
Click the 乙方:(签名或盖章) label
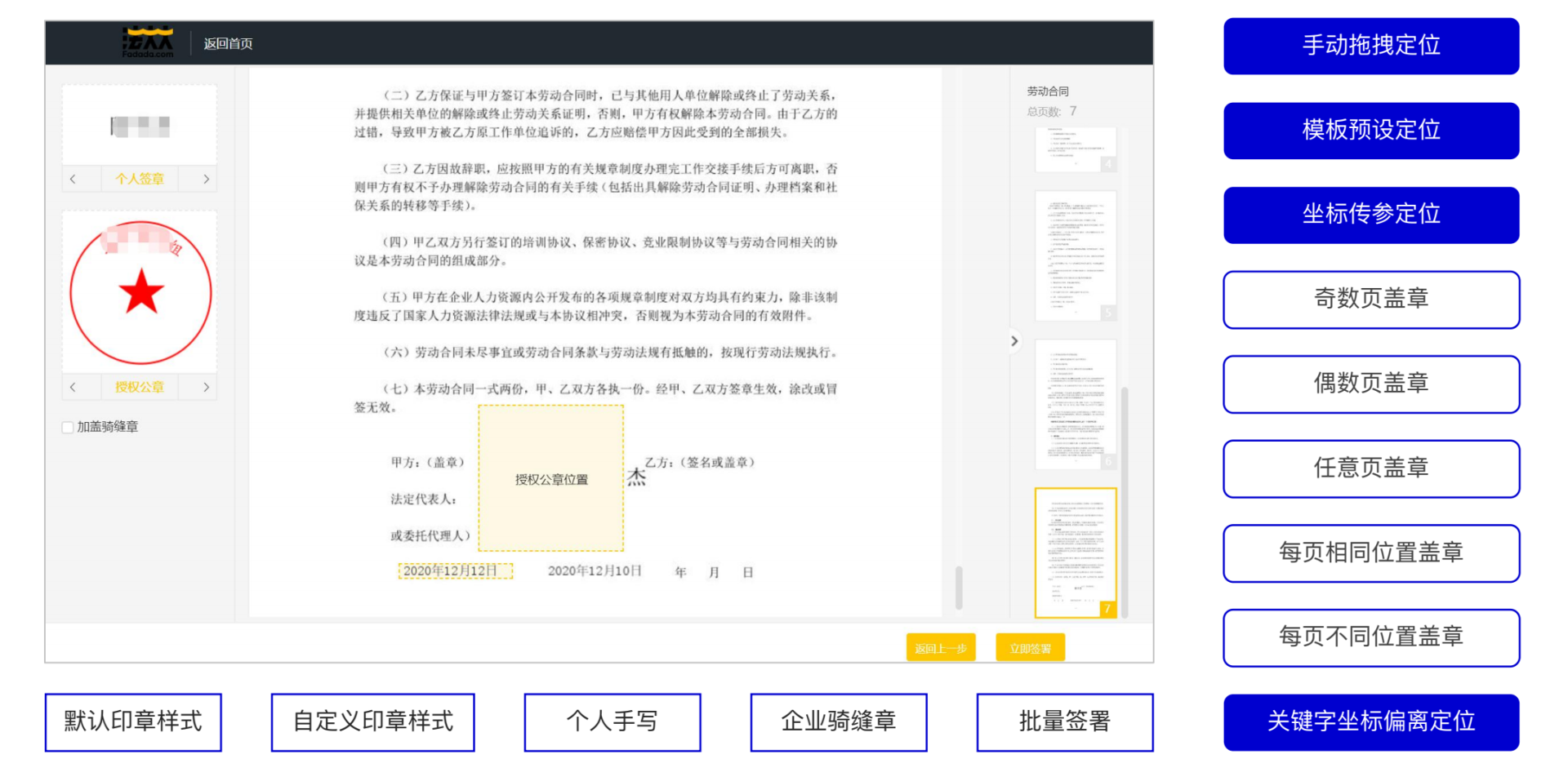point(700,463)
